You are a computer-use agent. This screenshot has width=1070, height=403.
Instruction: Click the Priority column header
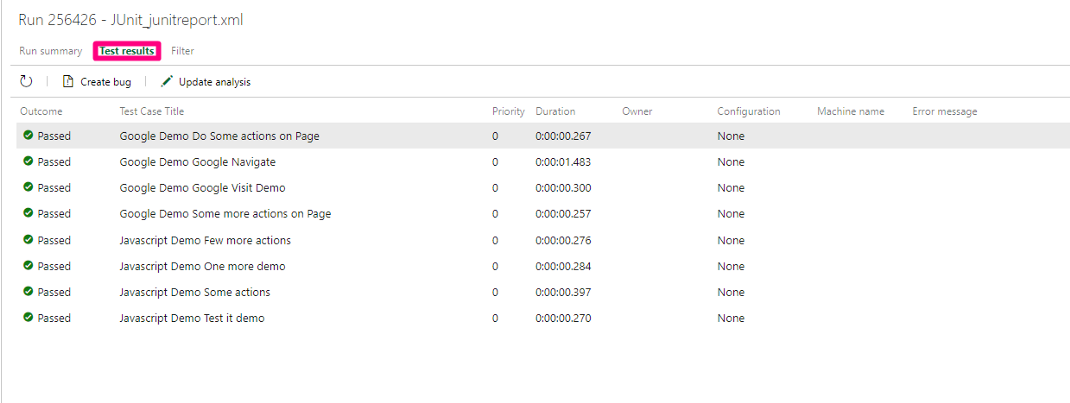pyautogui.click(x=508, y=112)
